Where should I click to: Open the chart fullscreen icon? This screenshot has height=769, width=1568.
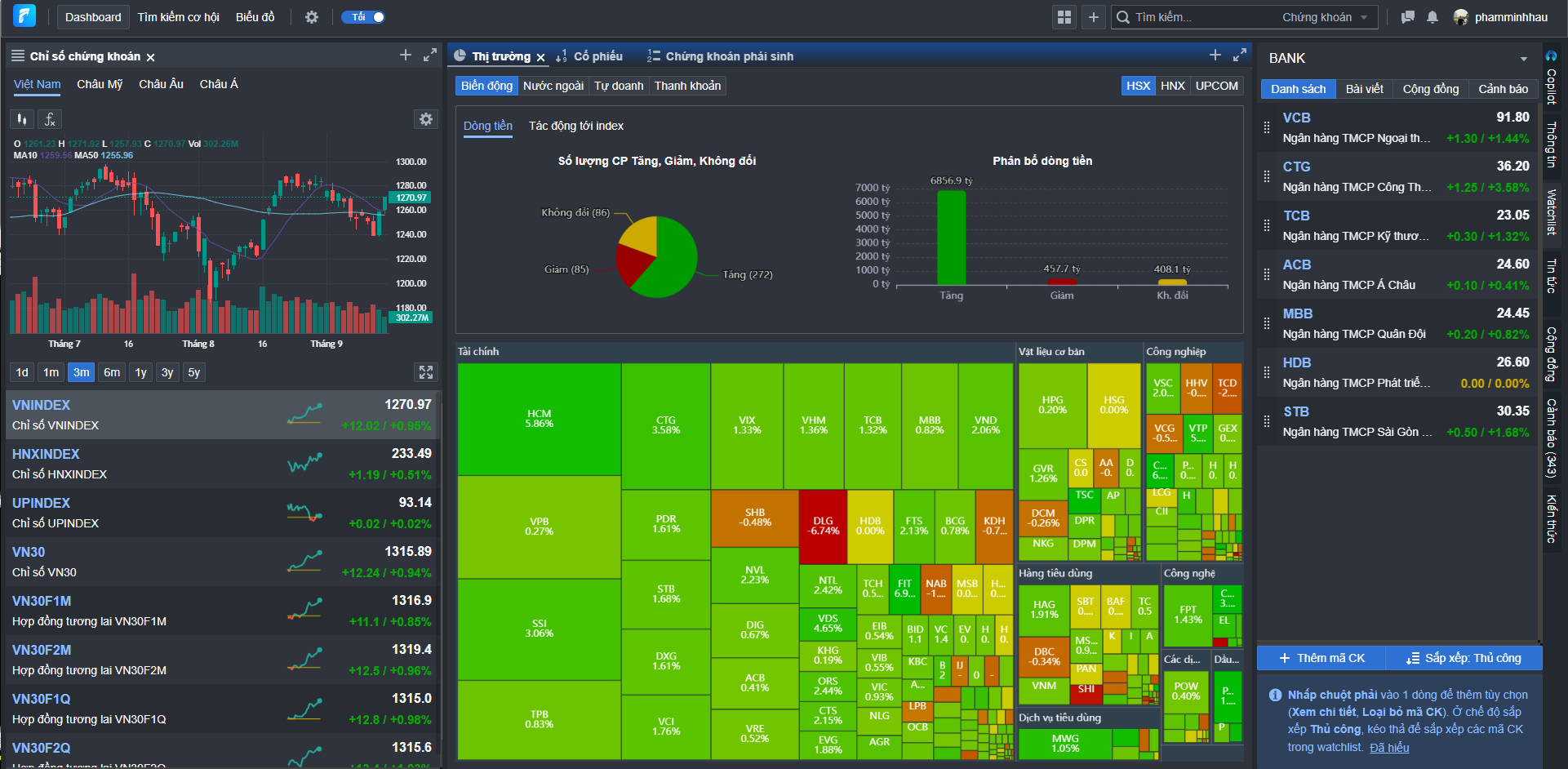tap(426, 372)
